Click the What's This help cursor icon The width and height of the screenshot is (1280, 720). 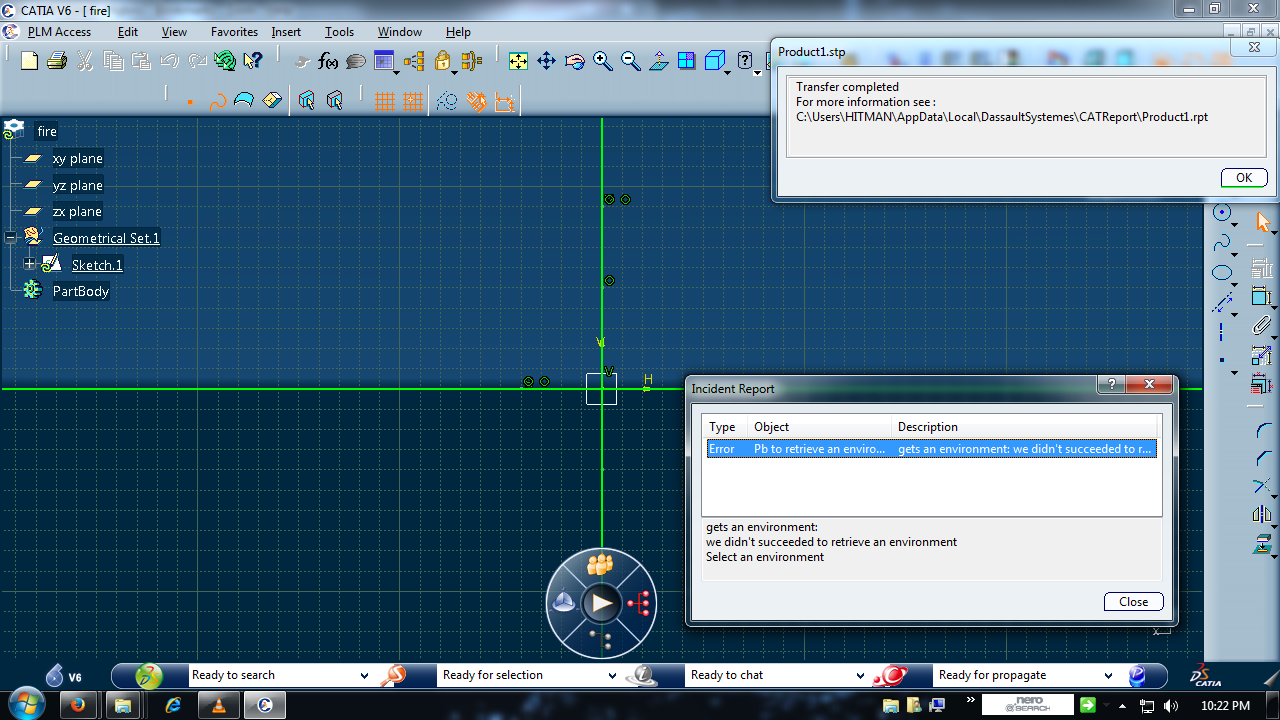[x=253, y=62]
